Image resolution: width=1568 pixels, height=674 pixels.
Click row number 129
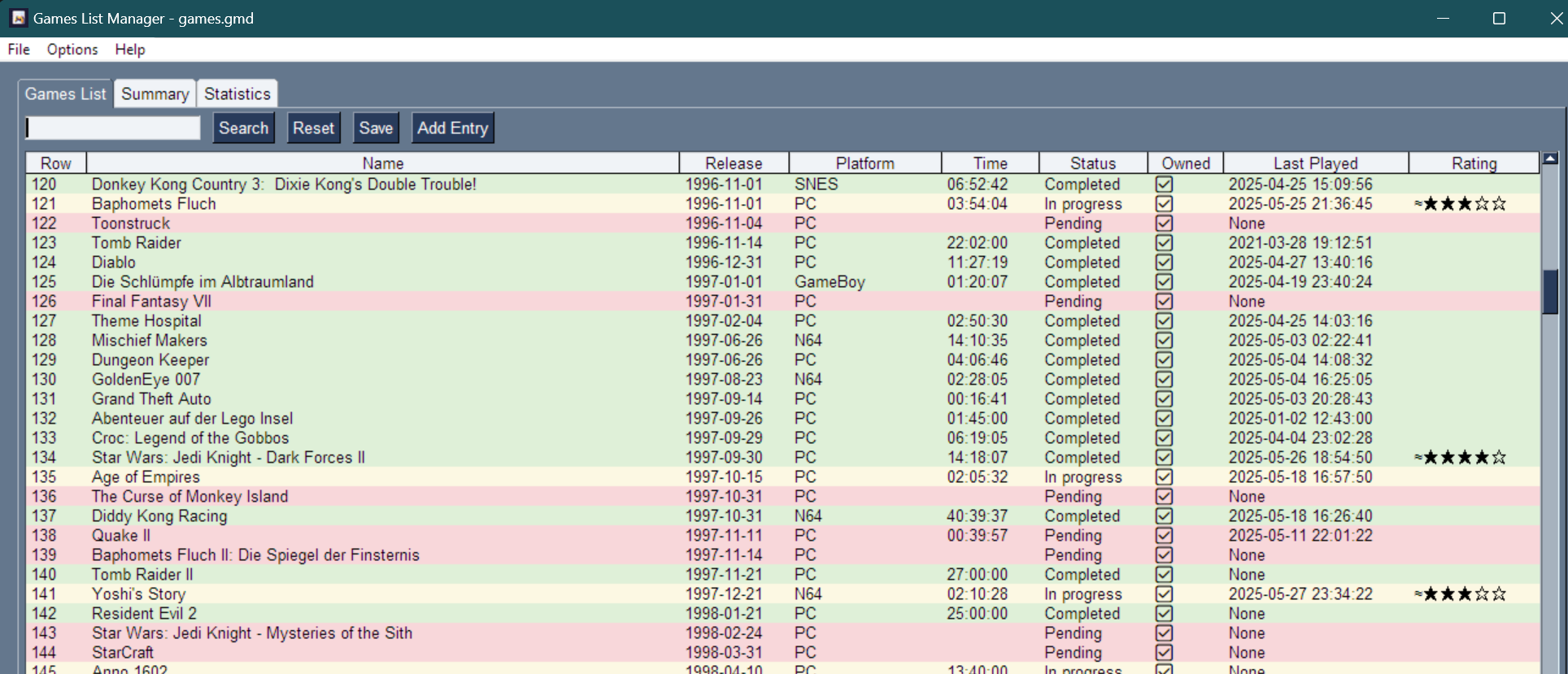pyautogui.click(x=44, y=360)
